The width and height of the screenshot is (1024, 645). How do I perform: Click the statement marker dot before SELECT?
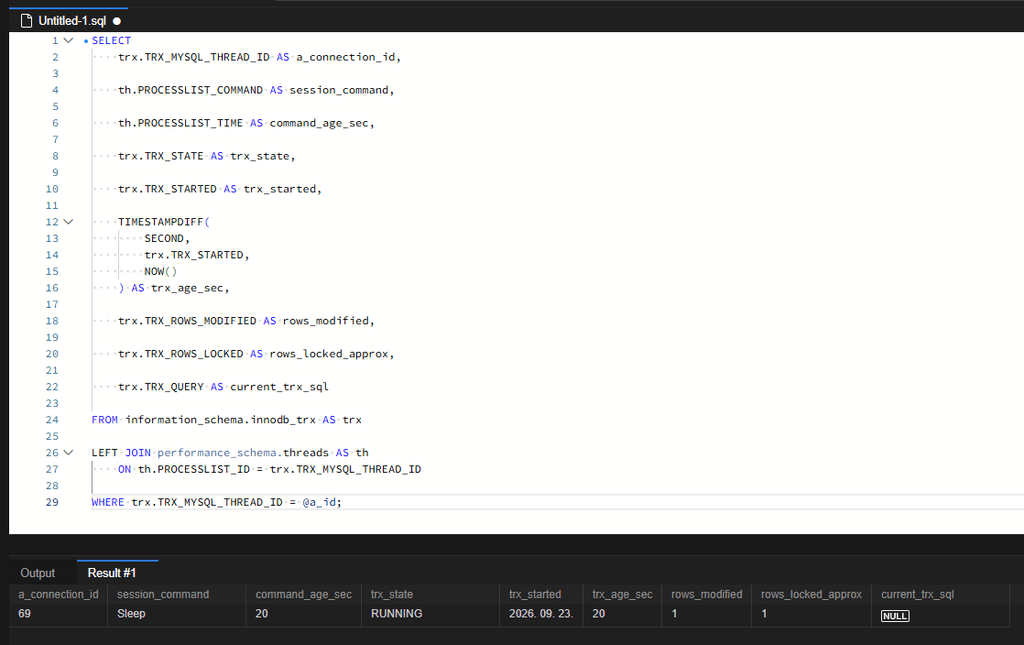(86, 41)
